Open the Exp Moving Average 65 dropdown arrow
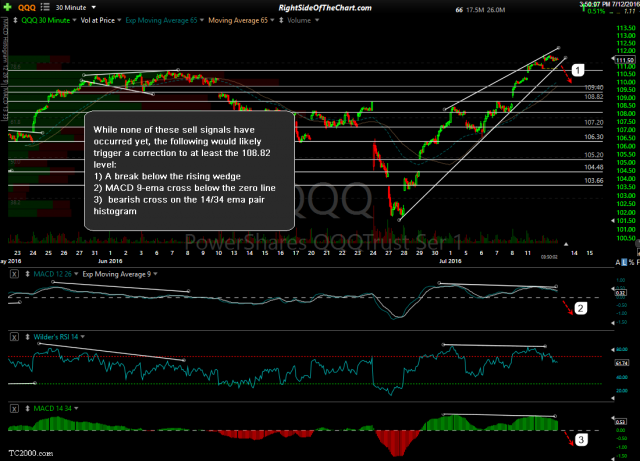 click(202, 20)
